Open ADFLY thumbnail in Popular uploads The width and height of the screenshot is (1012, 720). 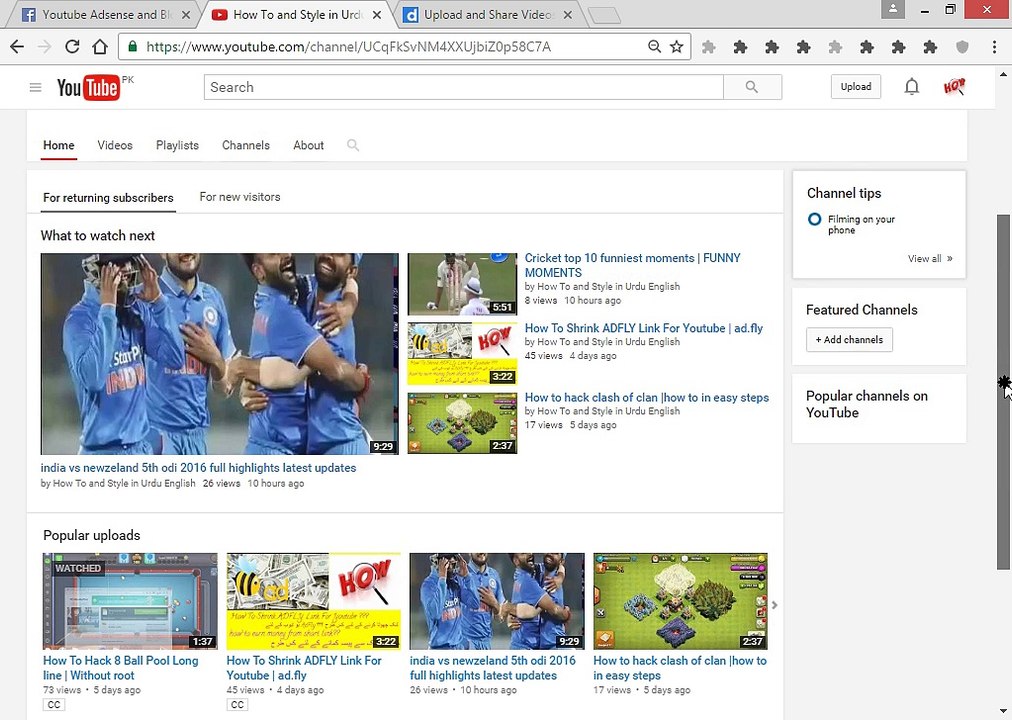313,601
